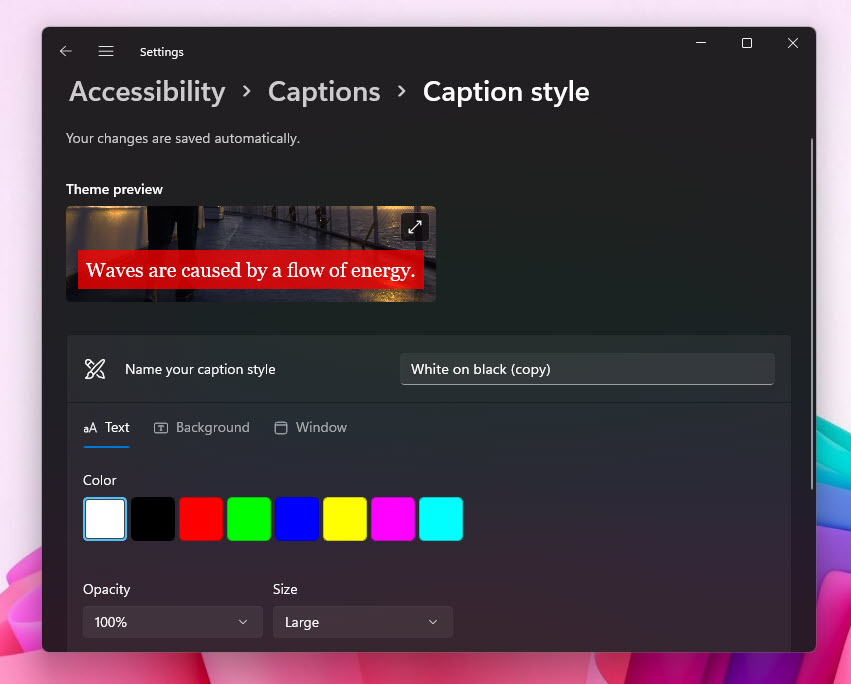The height and width of the screenshot is (684, 851).
Task: Click the vertical scrollbar of Settings
Action: tap(812, 314)
